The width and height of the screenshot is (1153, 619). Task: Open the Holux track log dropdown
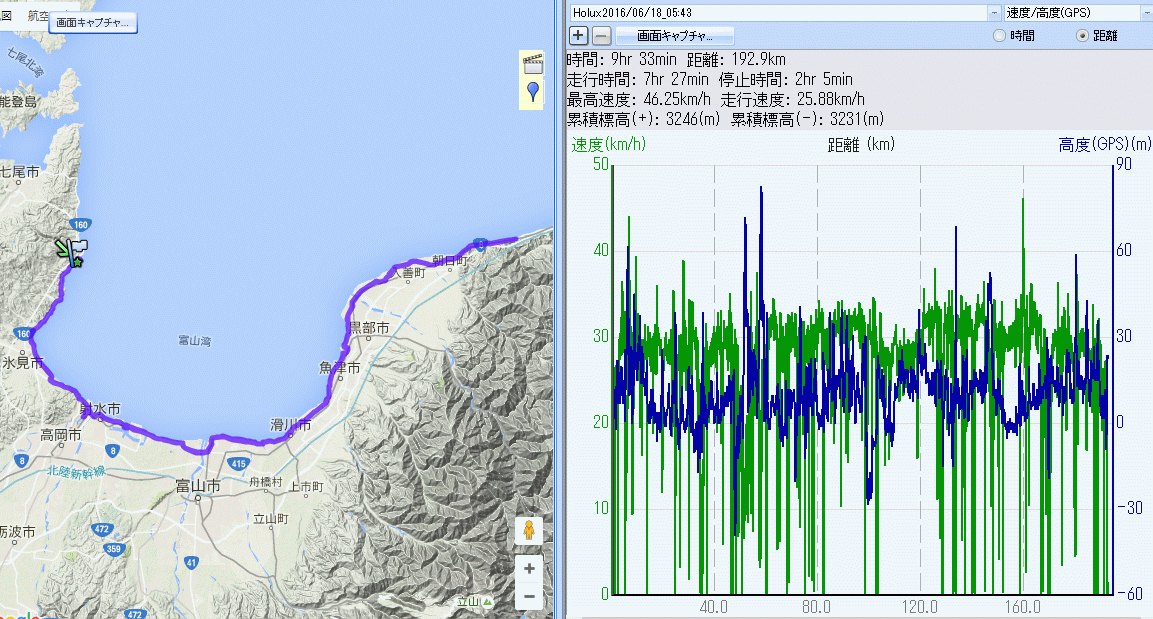point(993,13)
